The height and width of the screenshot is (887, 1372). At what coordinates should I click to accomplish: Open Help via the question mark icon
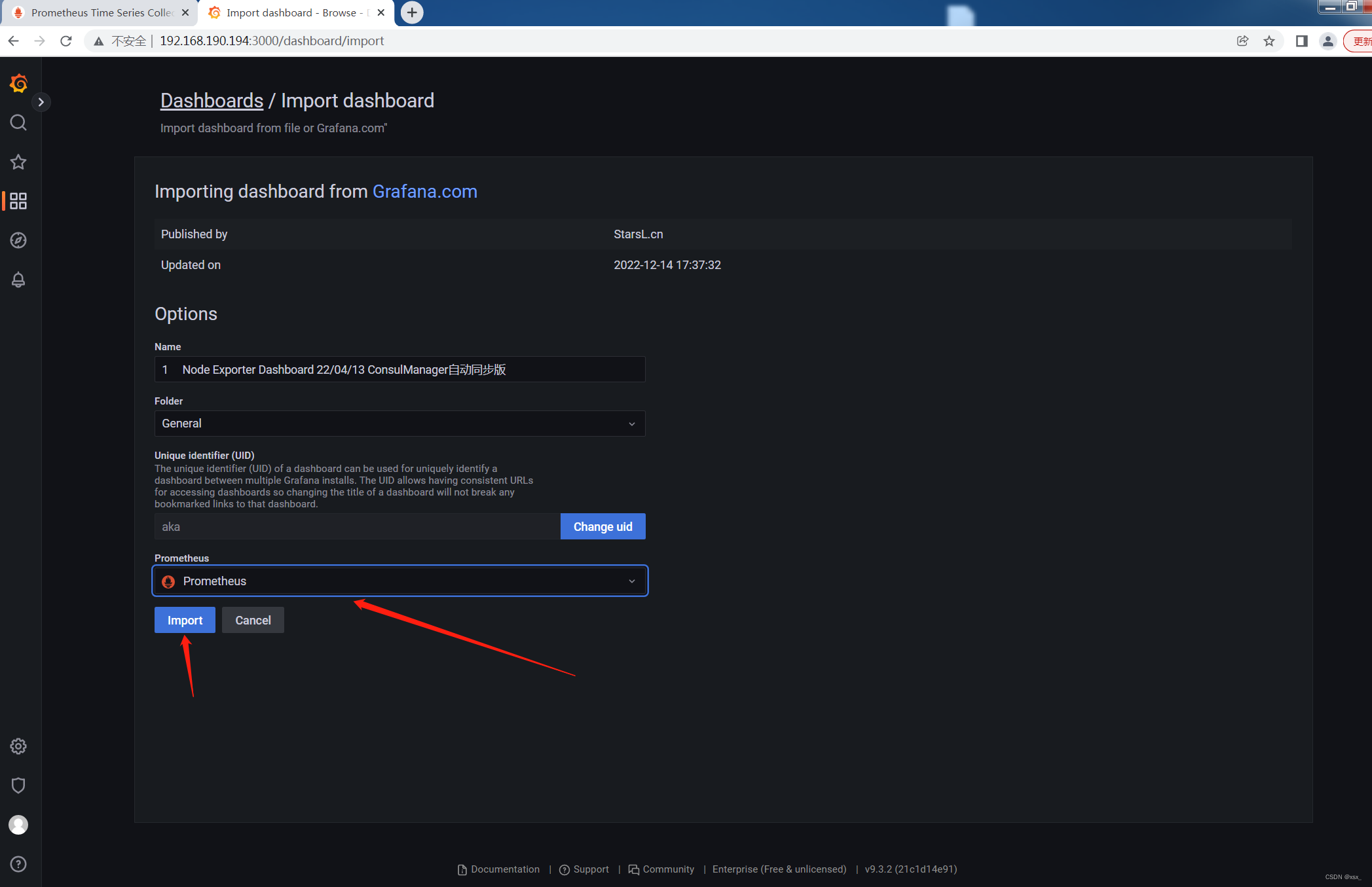[18, 864]
